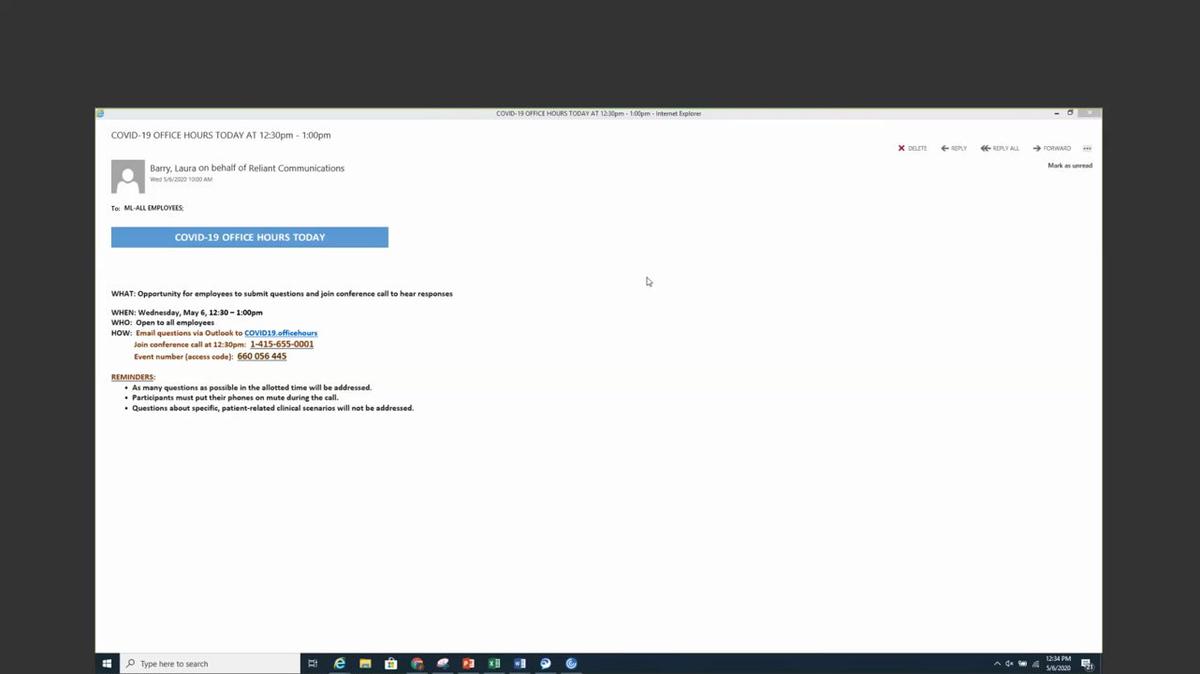This screenshot has height=674, width=1200.
Task: Choose Reply All for this message
Action: click(x=1000, y=148)
